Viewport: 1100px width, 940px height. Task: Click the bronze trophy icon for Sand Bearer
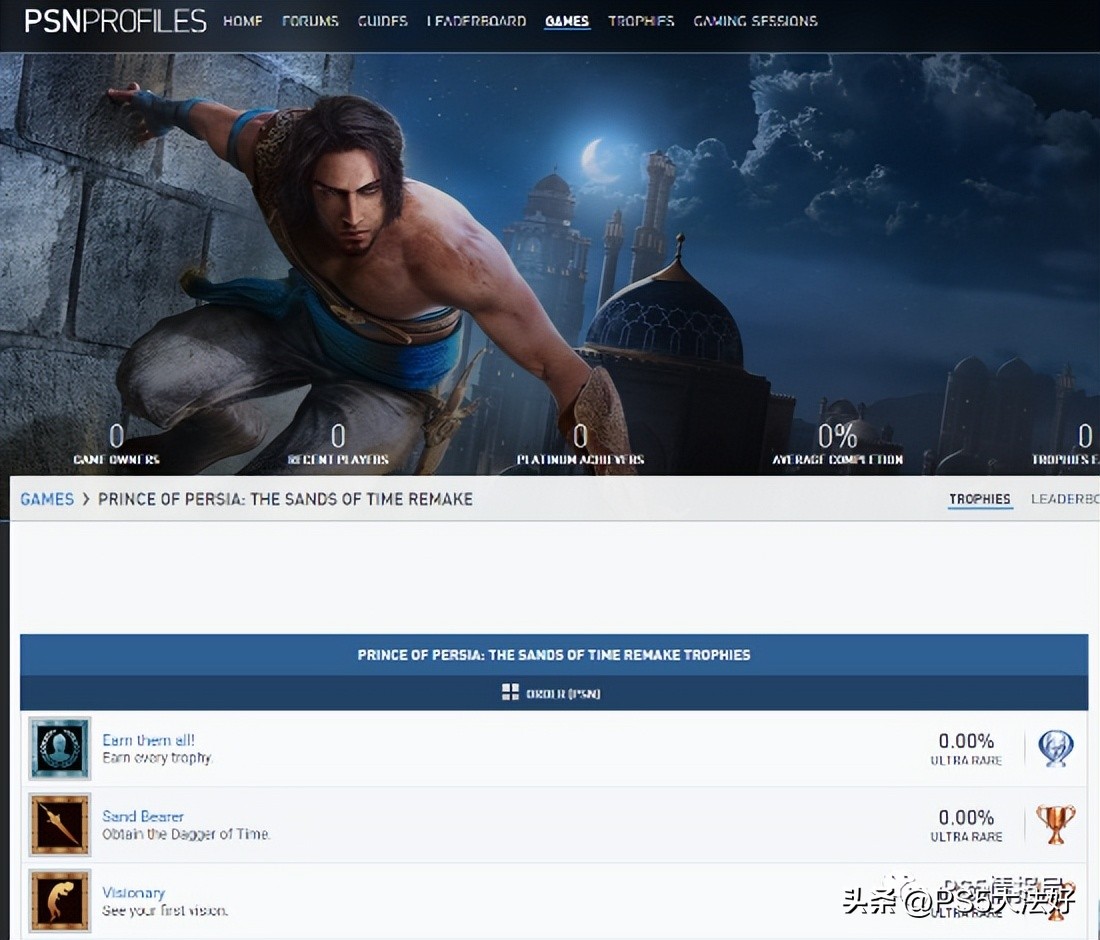click(1056, 824)
